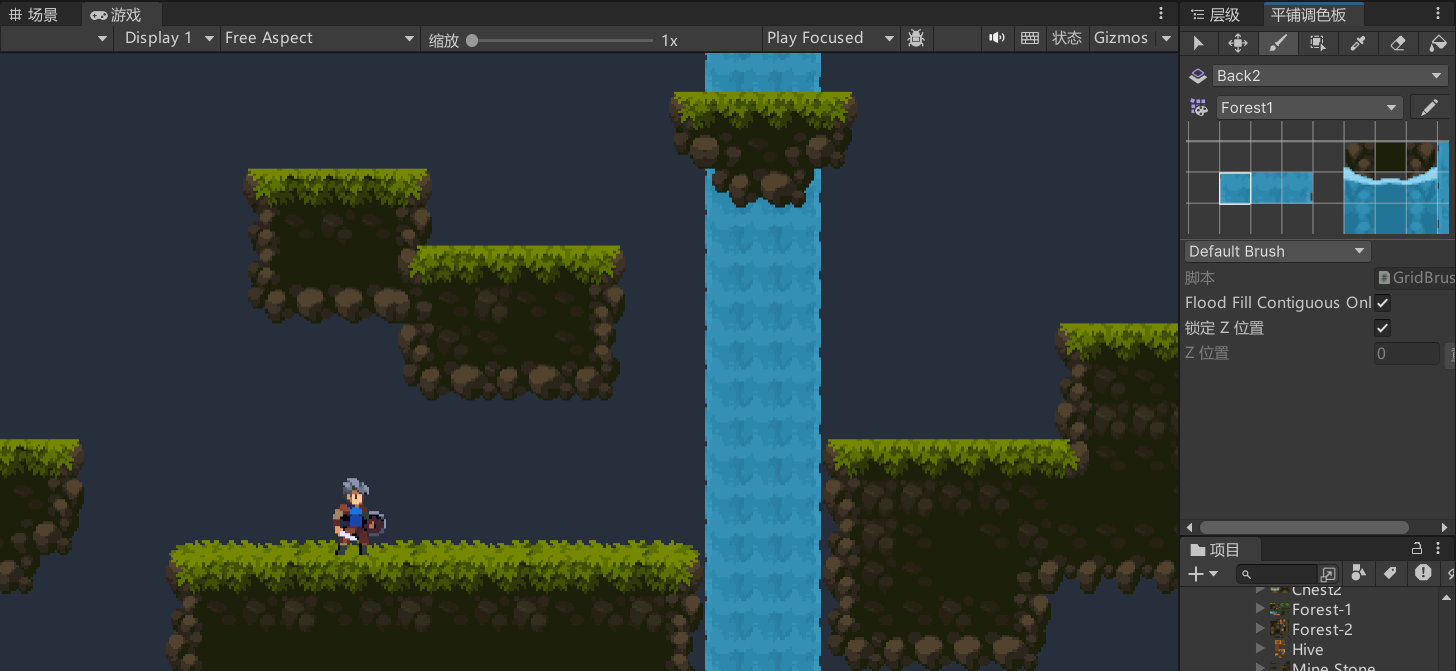Click the Project panel search field
The image size is (1456, 671).
(x=1280, y=574)
